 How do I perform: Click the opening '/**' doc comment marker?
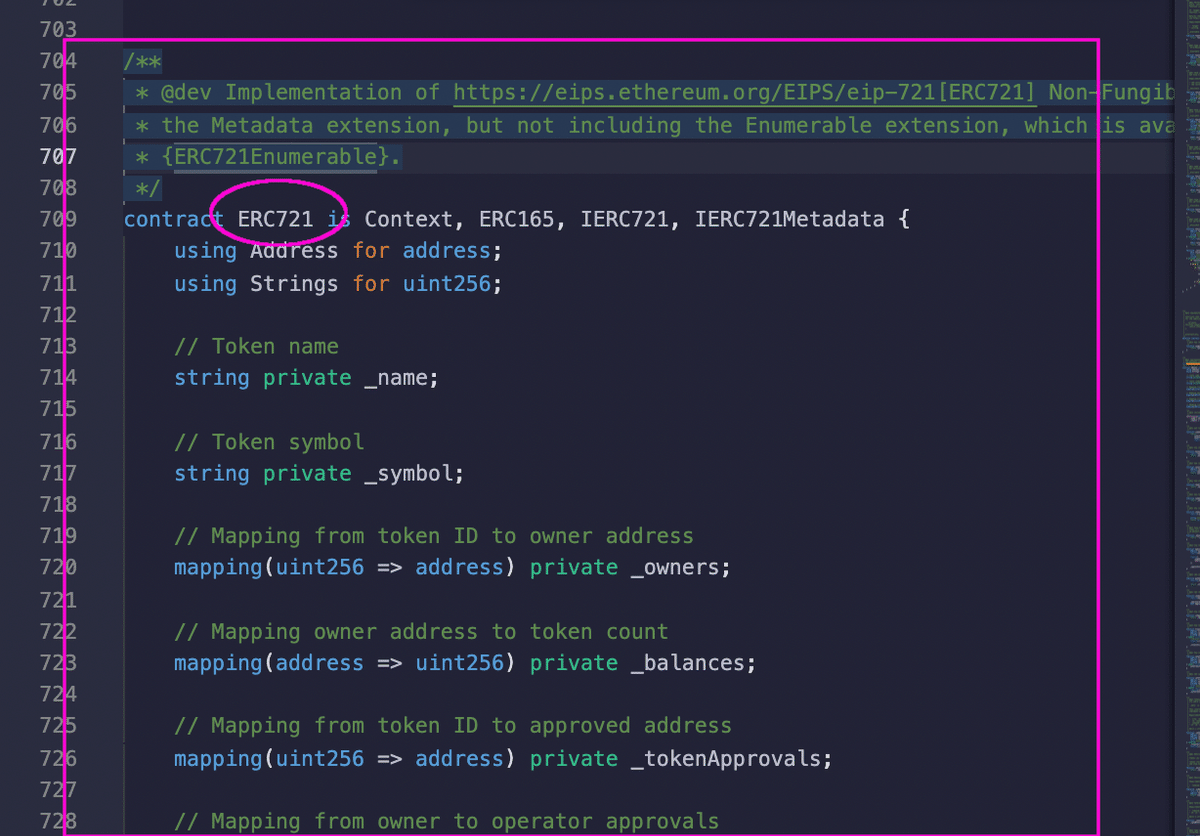click(x=142, y=61)
